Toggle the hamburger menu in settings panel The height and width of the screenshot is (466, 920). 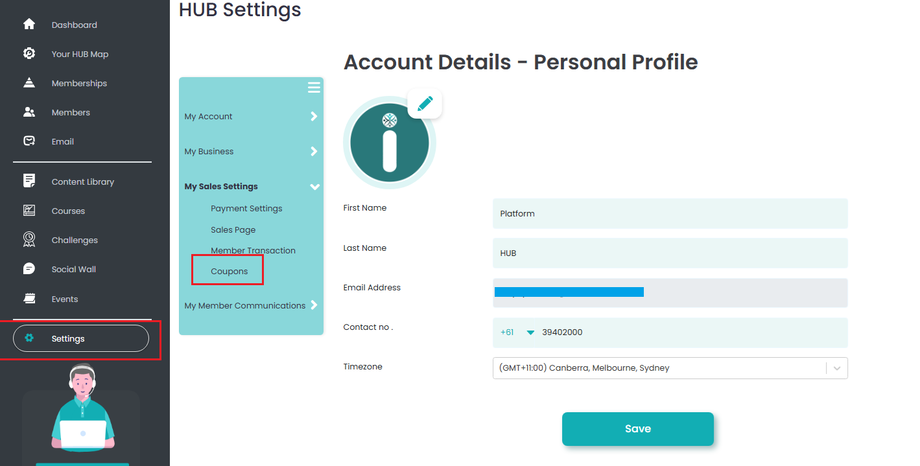click(x=314, y=88)
